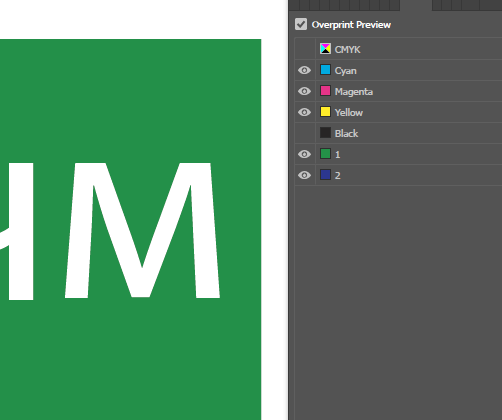Select the spot color row labeled 2
This screenshot has width=502, height=420.
tap(338, 176)
